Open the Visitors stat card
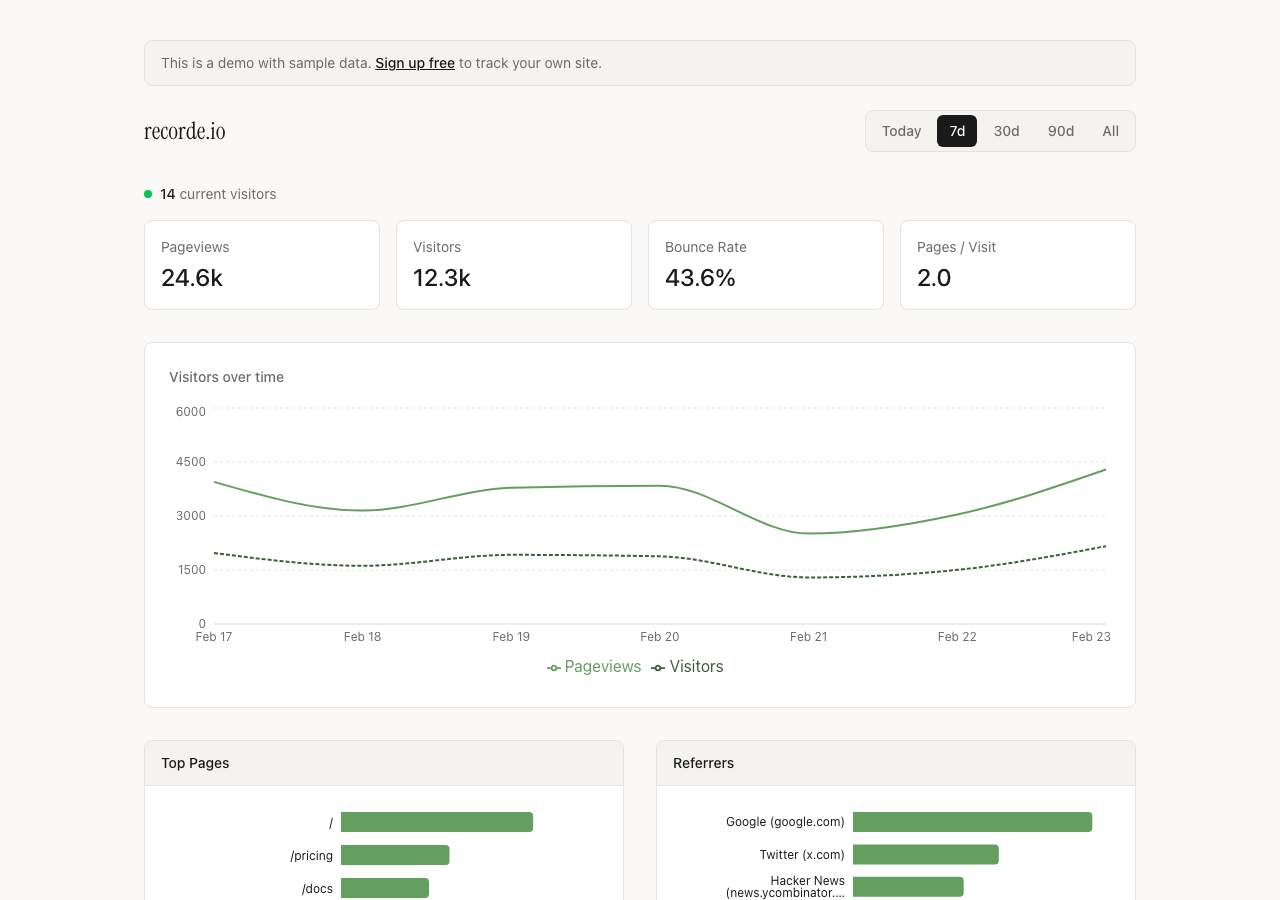 point(514,265)
